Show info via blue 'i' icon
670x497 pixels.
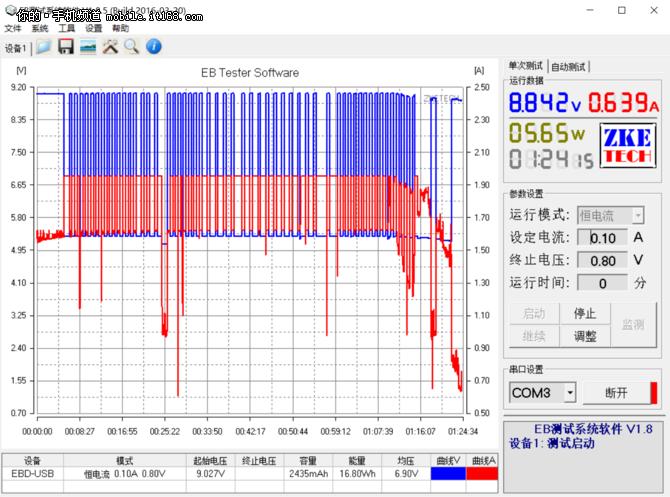click(x=154, y=47)
